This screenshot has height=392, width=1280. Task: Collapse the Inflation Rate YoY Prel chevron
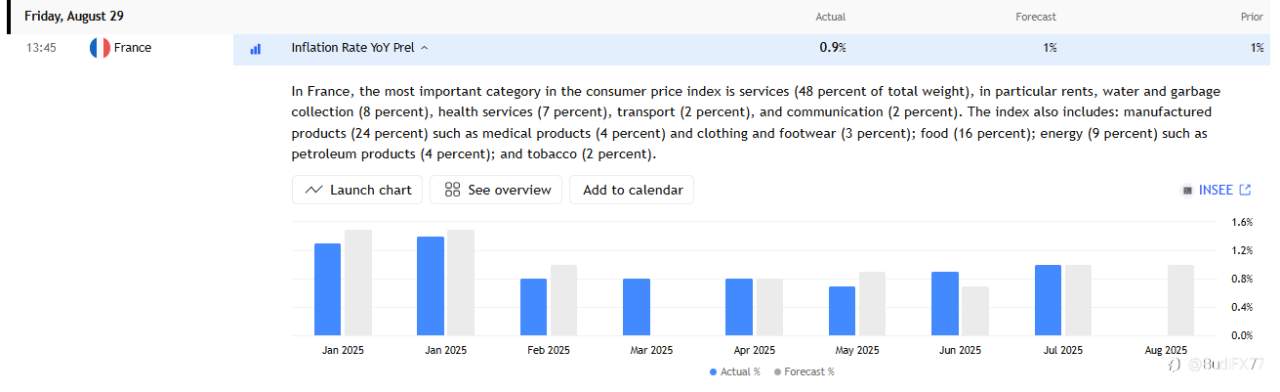coord(424,48)
